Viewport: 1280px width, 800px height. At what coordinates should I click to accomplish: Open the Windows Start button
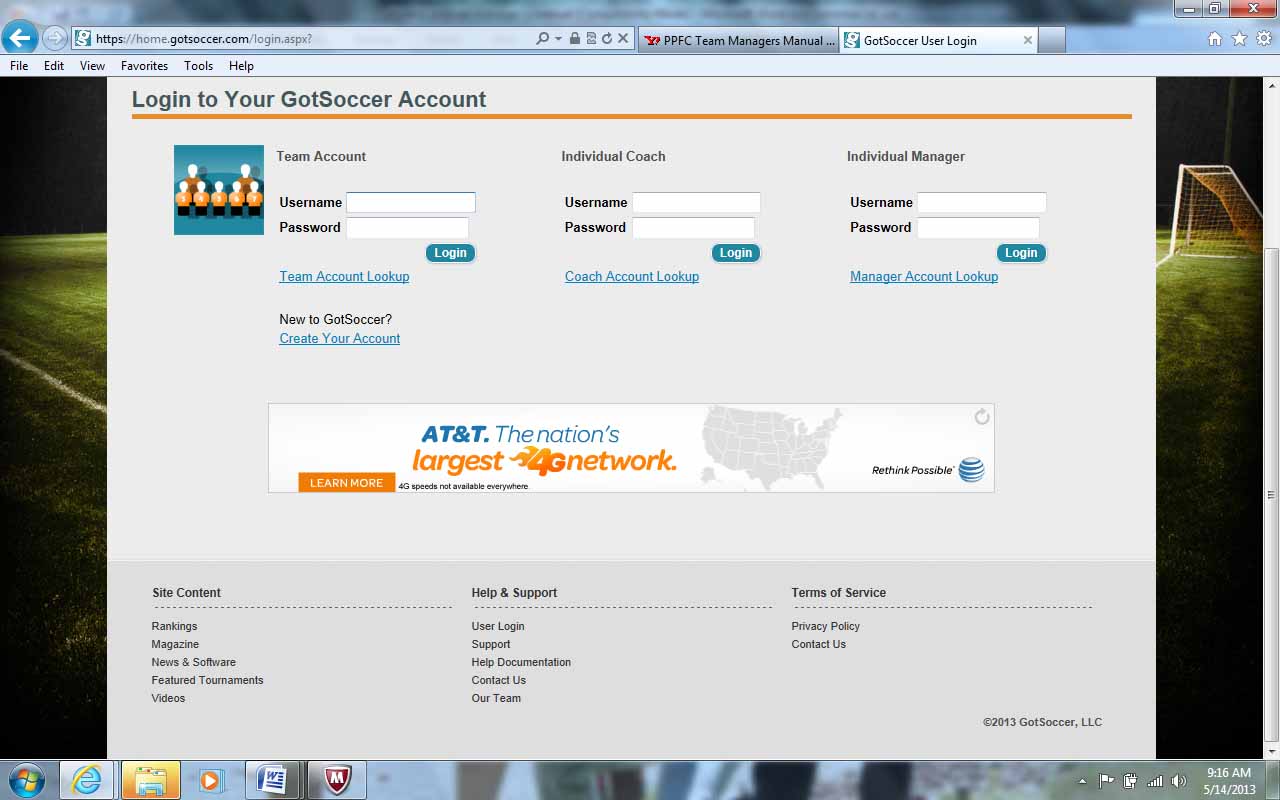[26, 780]
